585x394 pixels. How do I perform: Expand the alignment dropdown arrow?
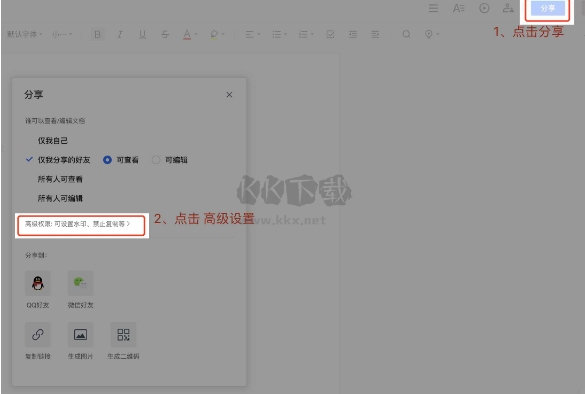point(259,34)
